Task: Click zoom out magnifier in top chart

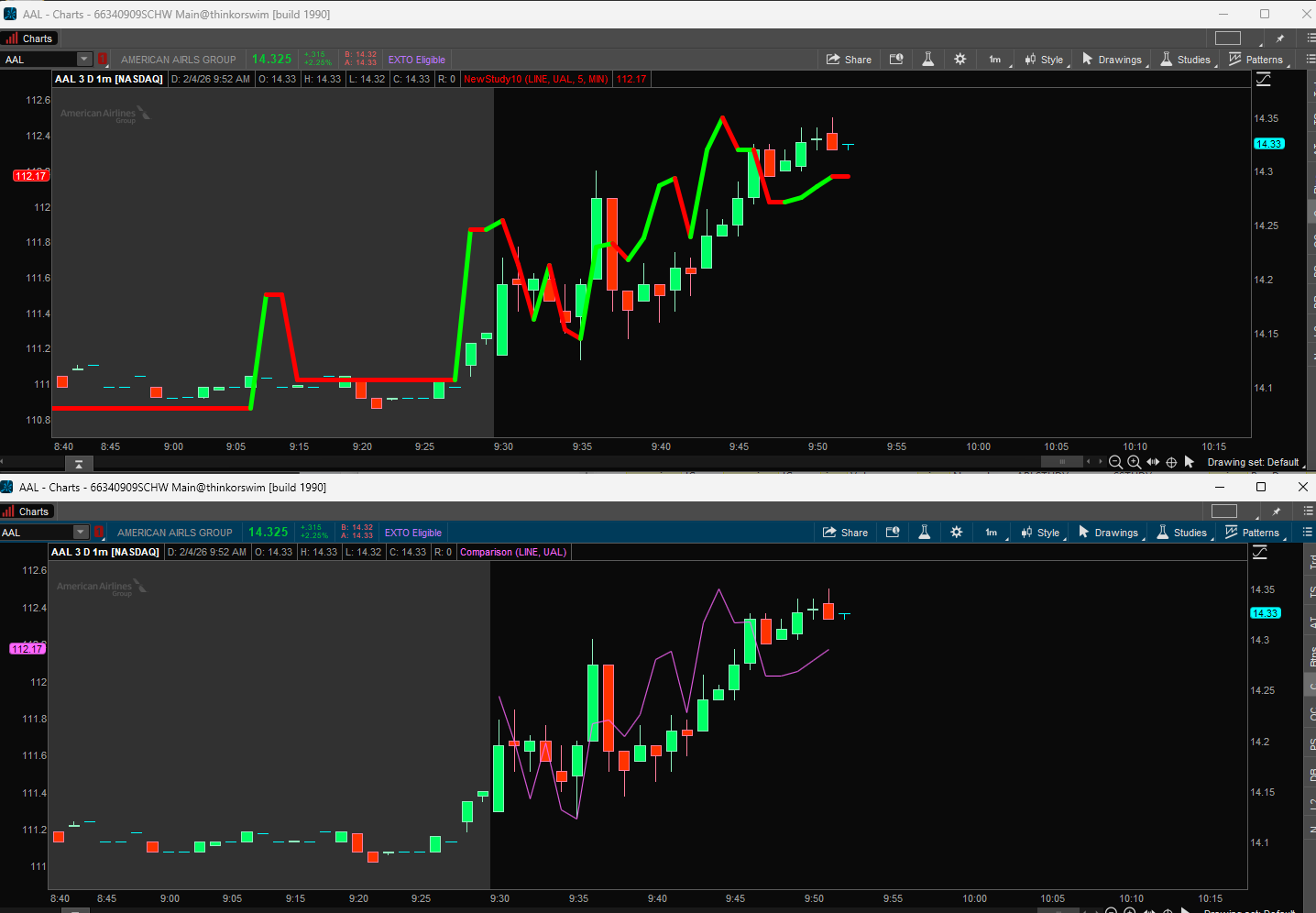Action: (1115, 462)
